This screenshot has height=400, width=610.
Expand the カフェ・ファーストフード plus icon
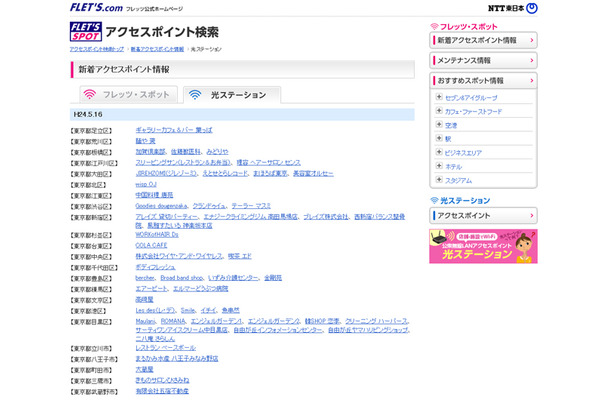coord(439,111)
